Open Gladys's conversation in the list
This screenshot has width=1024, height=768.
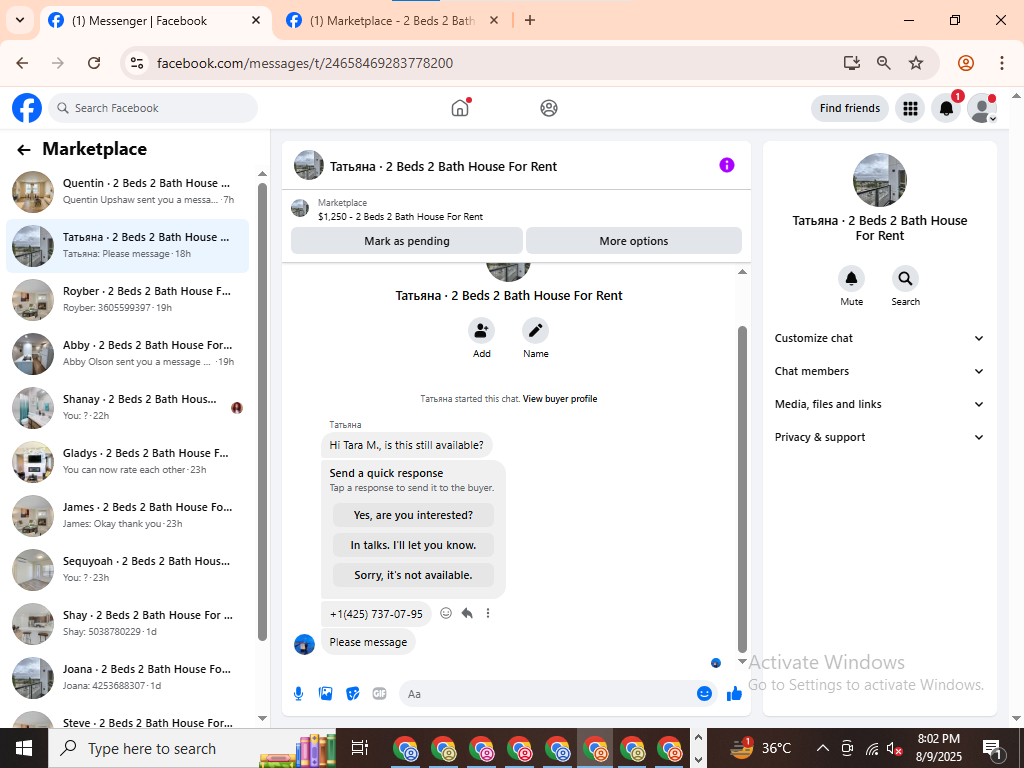click(x=127, y=462)
